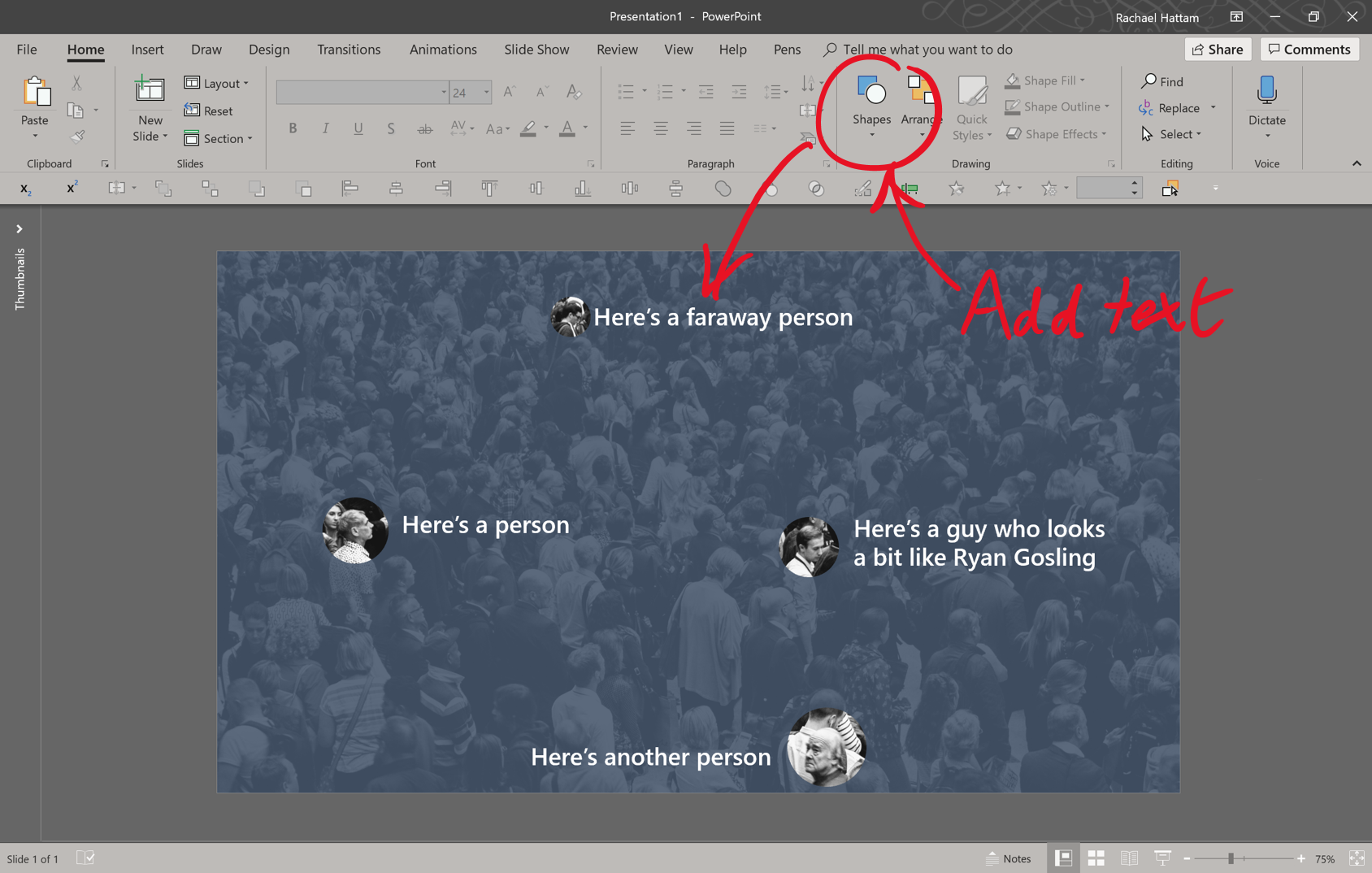Click the zoom slider handle
1372x873 pixels.
tap(1231, 858)
